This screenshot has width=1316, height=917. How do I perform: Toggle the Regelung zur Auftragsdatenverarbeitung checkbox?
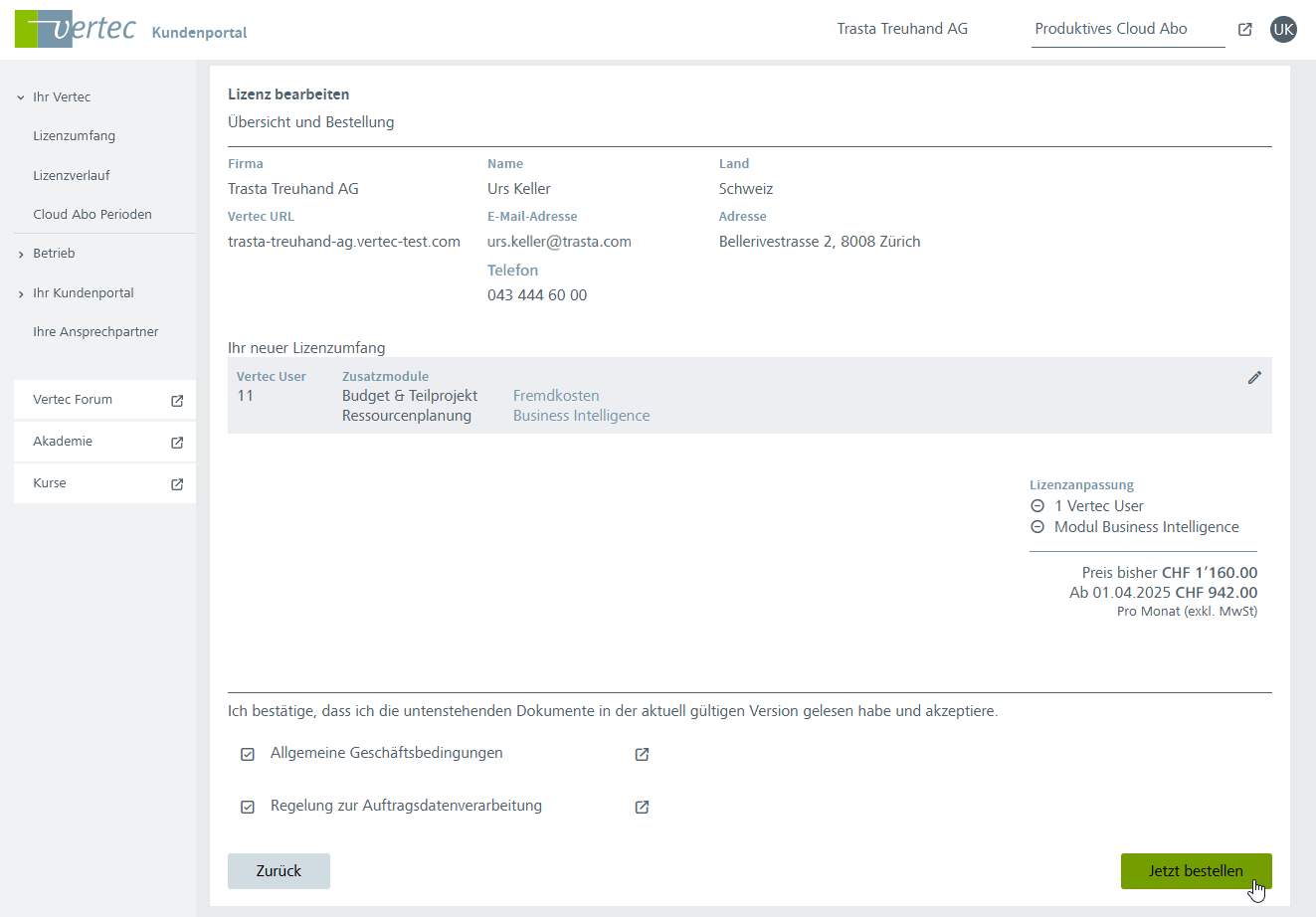click(248, 807)
